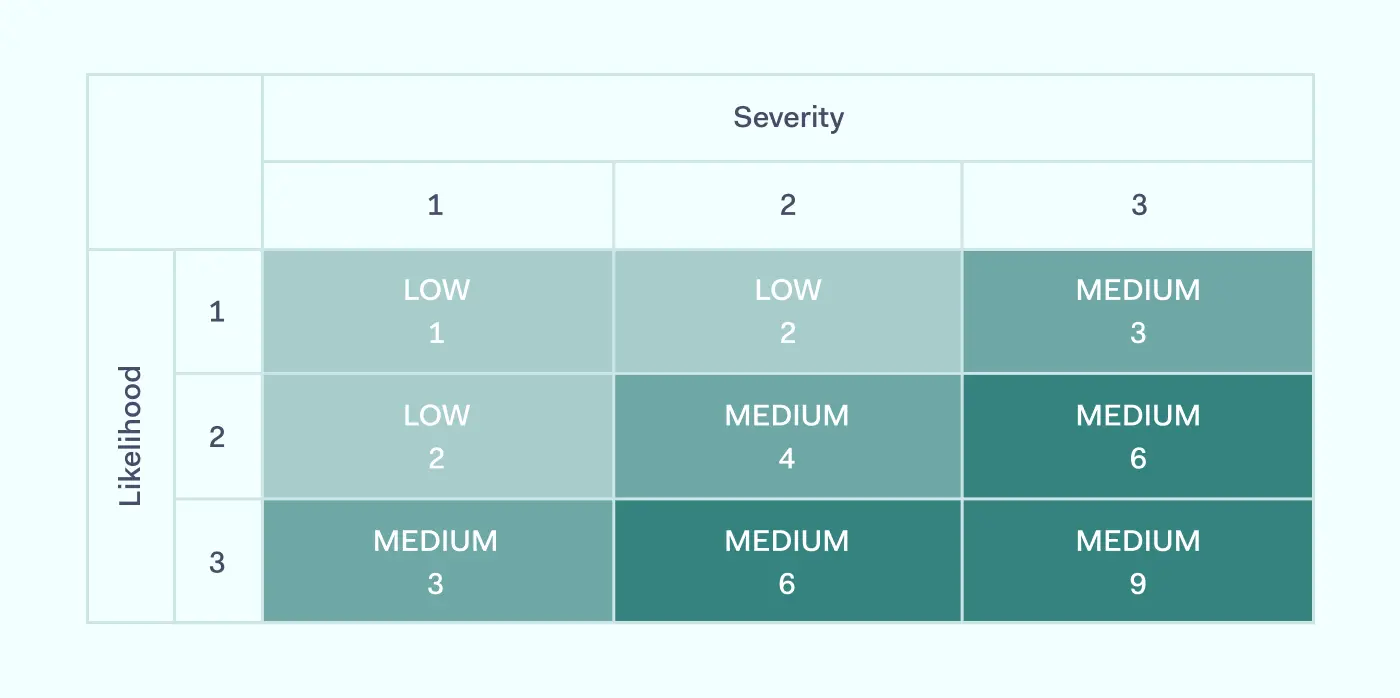Select the Severity column header 3
Image resolution: width=1400 pixels, height=698 pixels.
(1138, 206)
